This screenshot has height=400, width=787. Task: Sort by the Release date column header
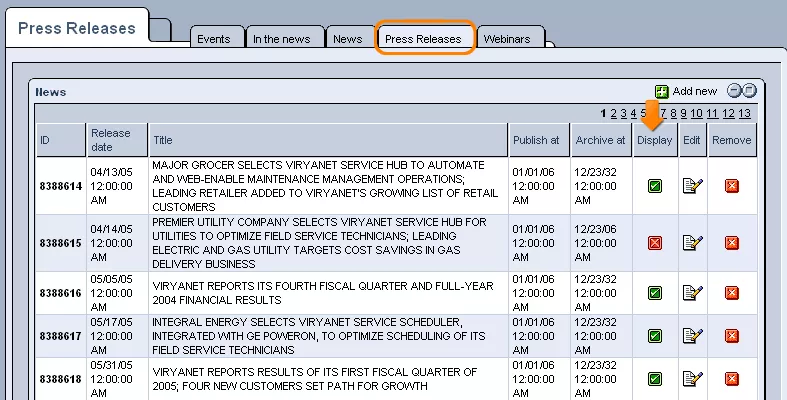pos(111,140)
